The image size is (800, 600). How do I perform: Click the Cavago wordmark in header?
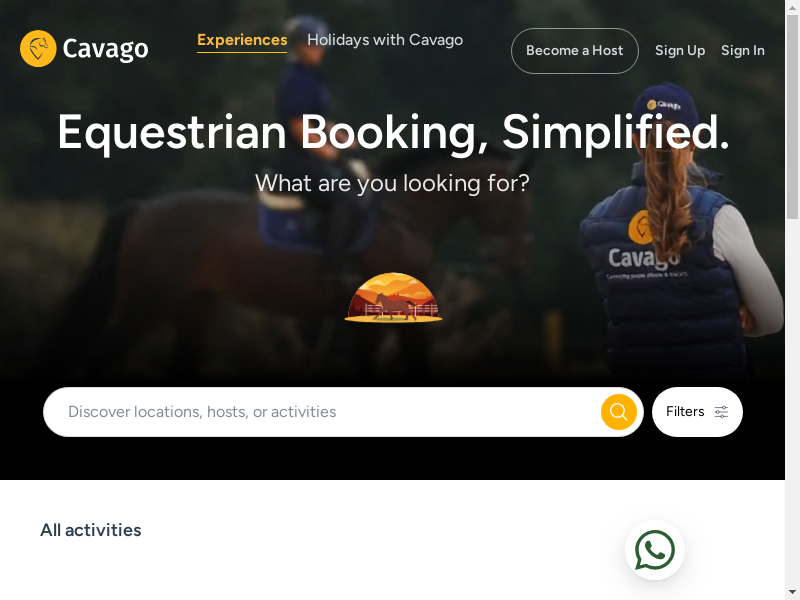pyautogui.click(x=105, y=49)
